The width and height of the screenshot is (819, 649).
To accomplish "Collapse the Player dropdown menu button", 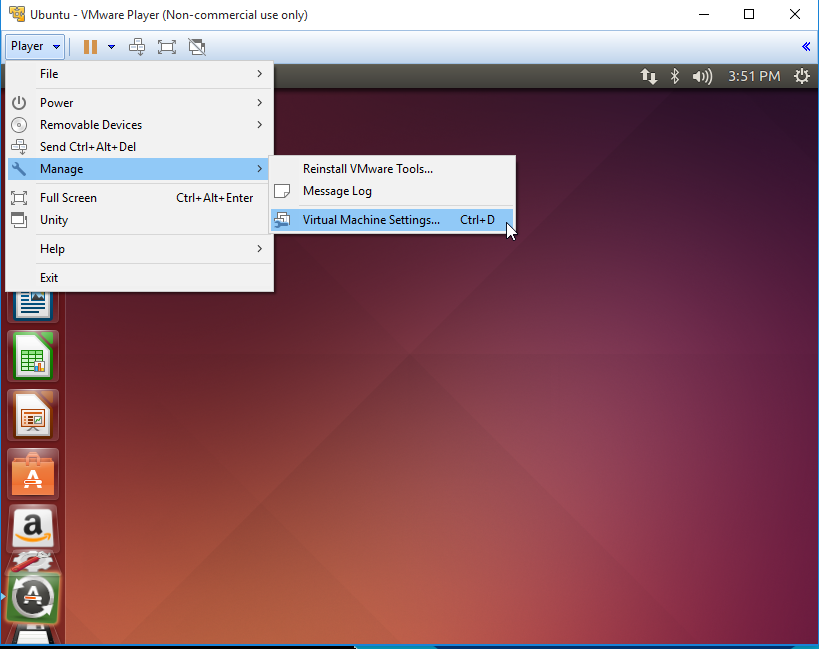I will [35, 46].
